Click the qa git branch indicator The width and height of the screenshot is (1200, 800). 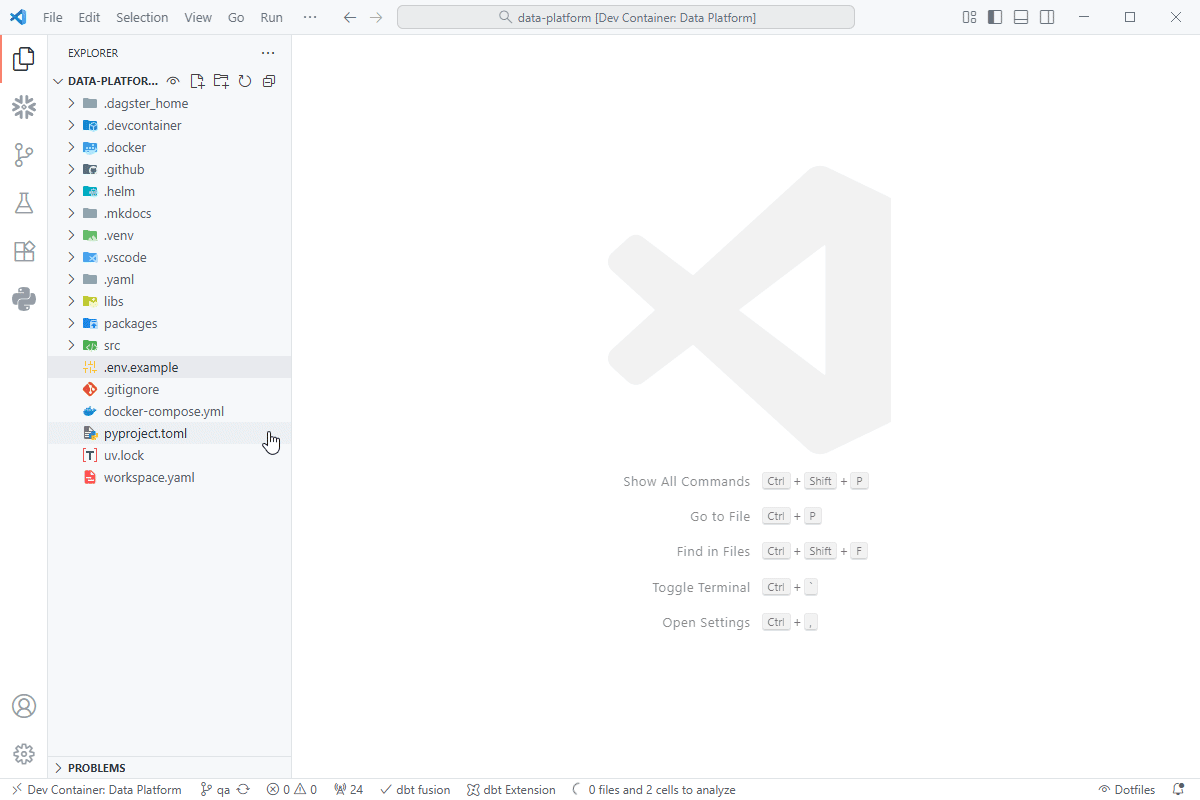pos(216,790)
